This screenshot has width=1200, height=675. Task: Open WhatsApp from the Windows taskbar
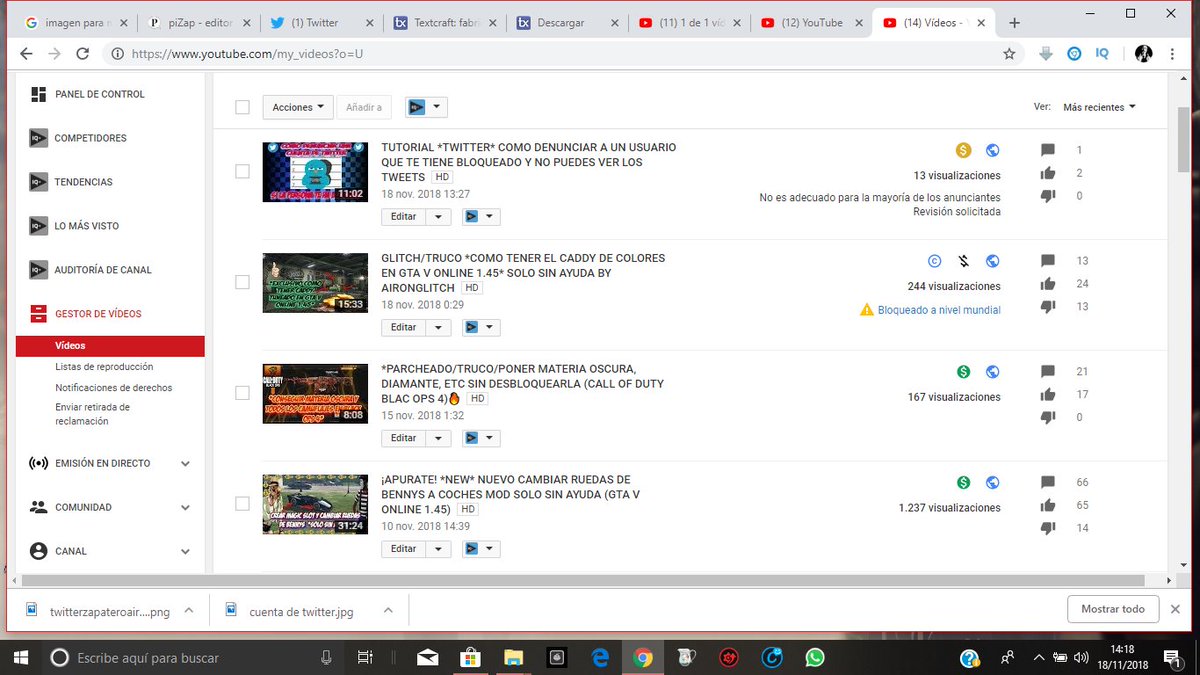pyautogui.click(x=814, y=657)
